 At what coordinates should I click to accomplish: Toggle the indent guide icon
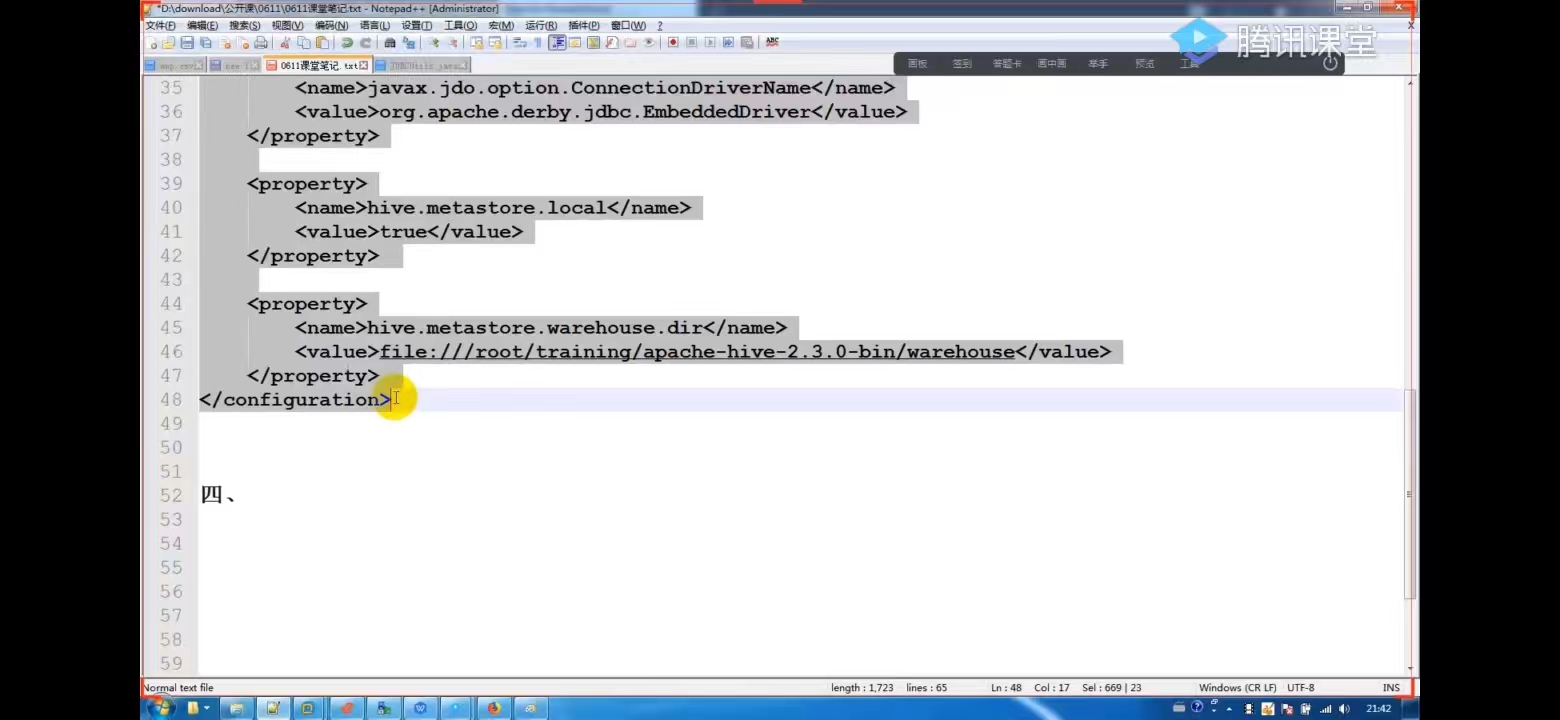coord(557,43)
